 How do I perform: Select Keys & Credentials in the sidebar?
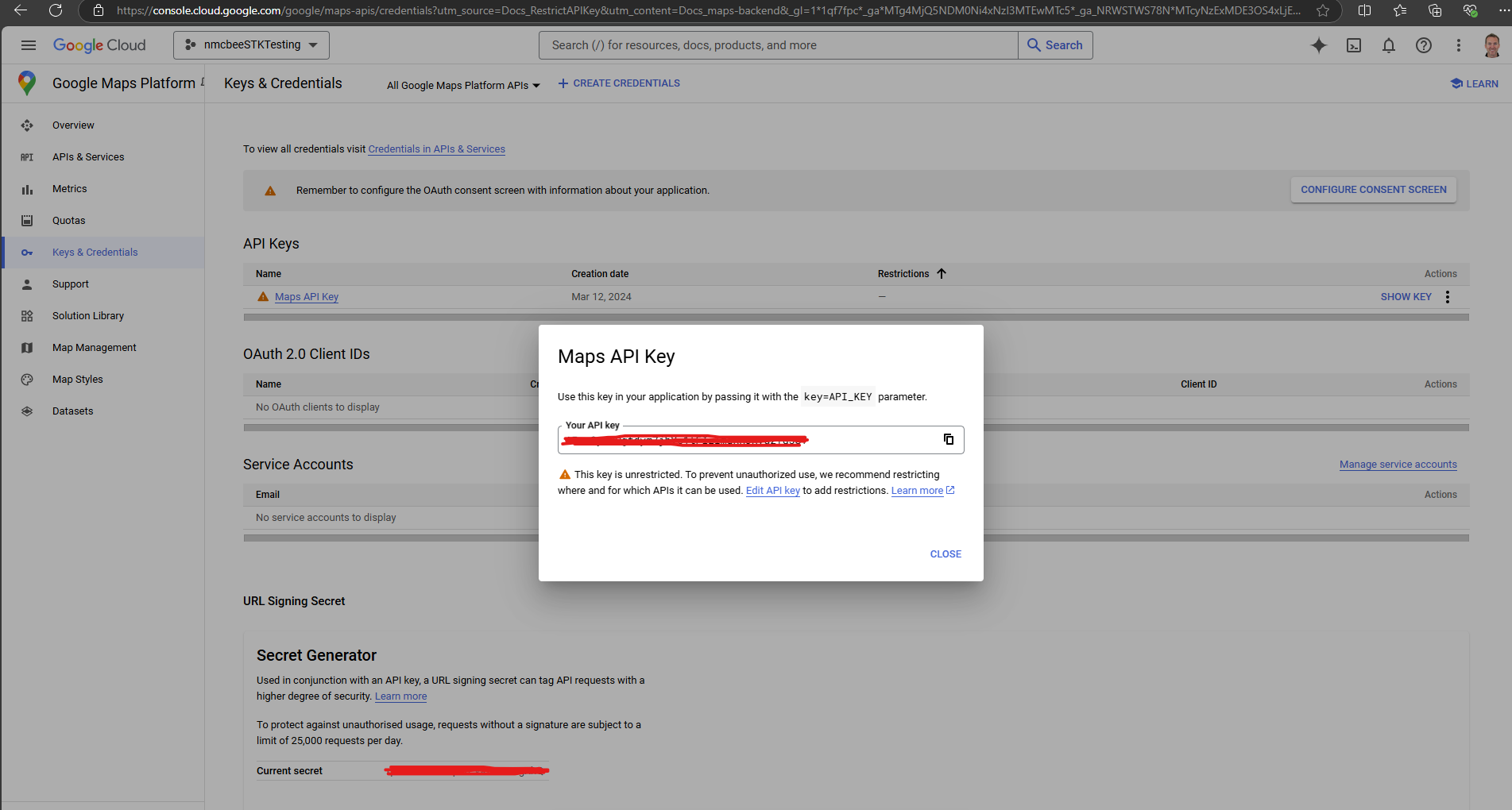(95, 252)
